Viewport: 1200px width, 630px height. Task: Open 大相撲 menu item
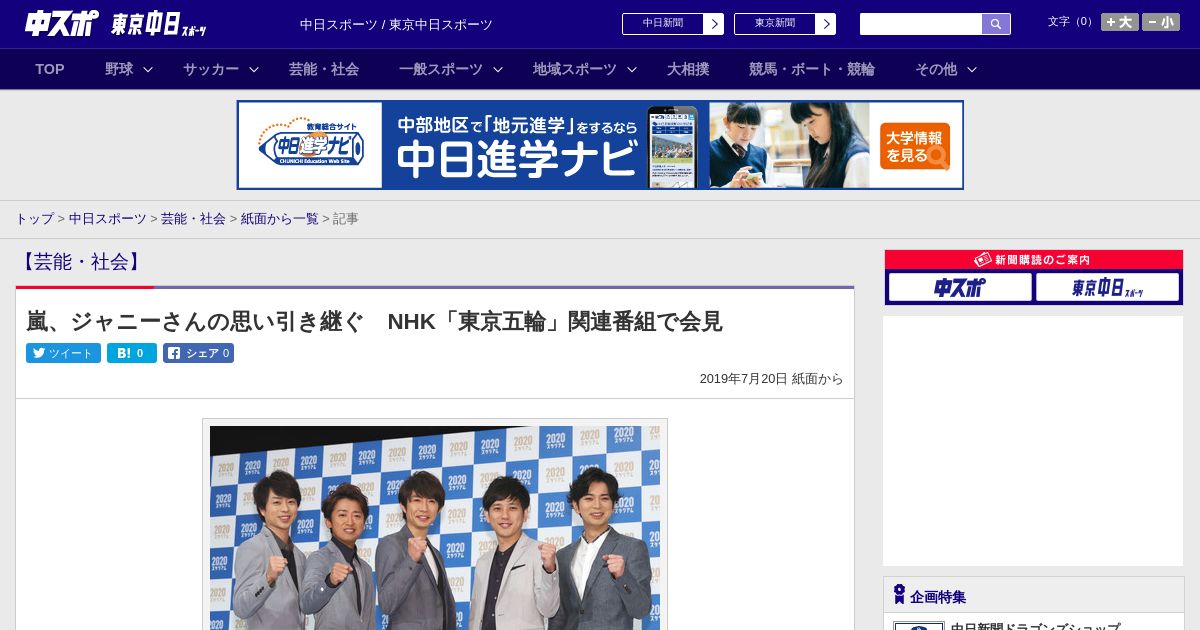coord(688,69)
